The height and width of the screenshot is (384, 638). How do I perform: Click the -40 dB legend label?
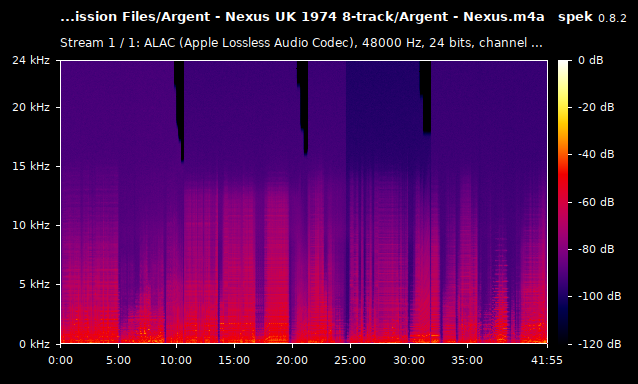point(596,155)
